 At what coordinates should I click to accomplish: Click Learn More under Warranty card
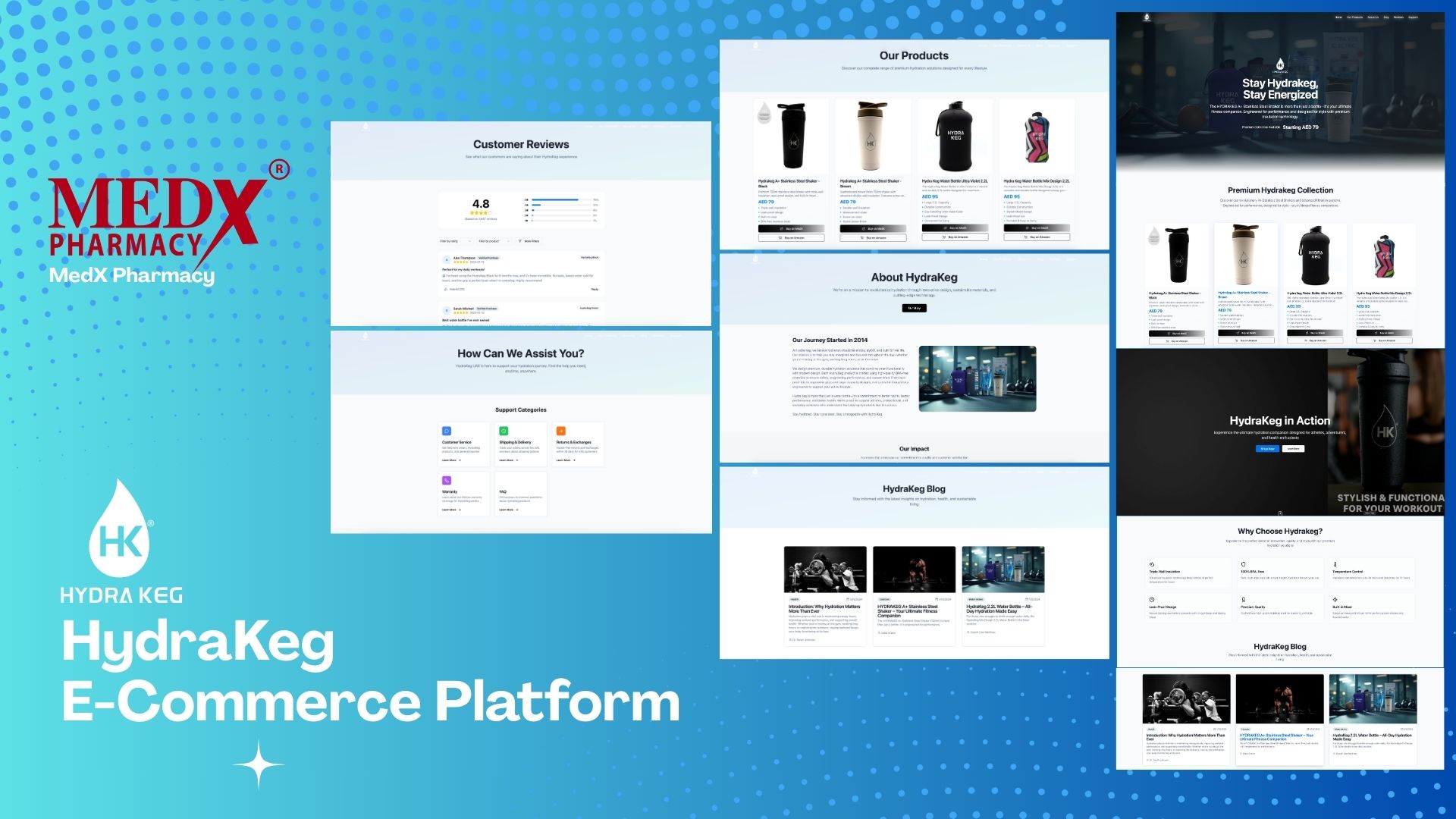click(x=451, y=510)
